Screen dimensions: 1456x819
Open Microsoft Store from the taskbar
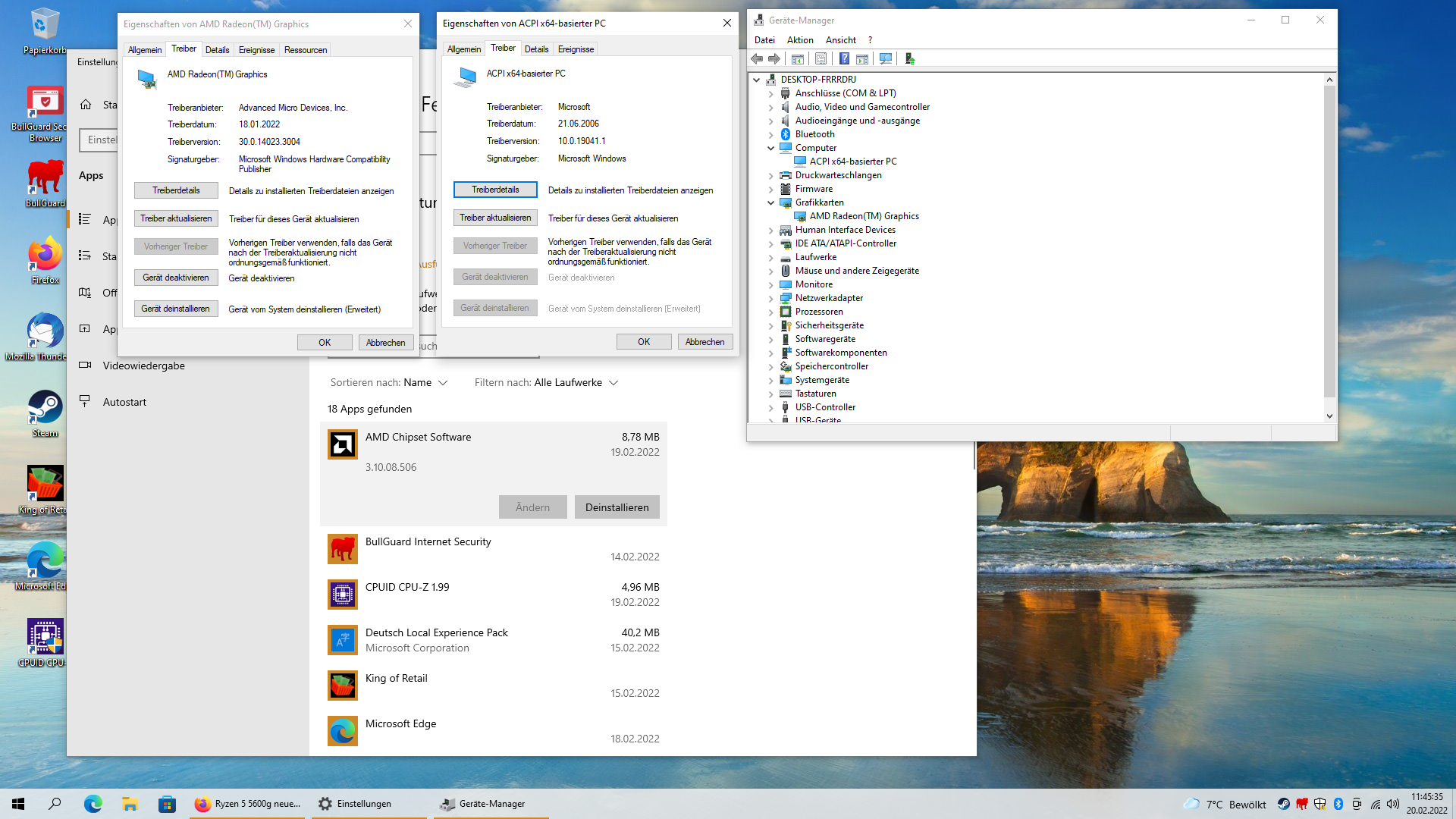pos(167,804)
